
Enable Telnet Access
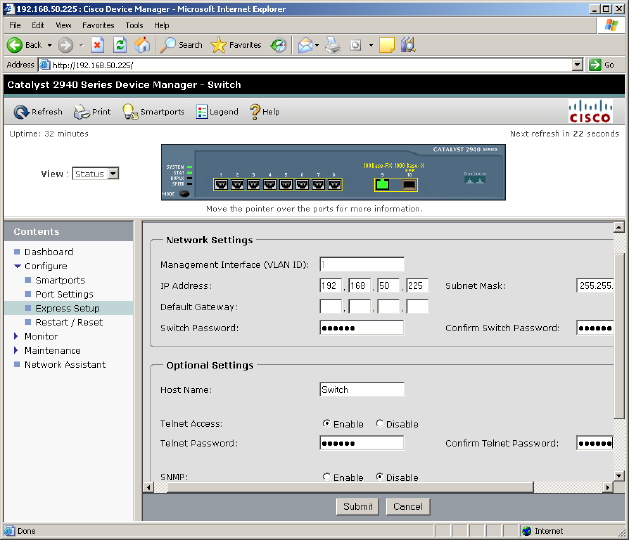click(x=327, y=424)
